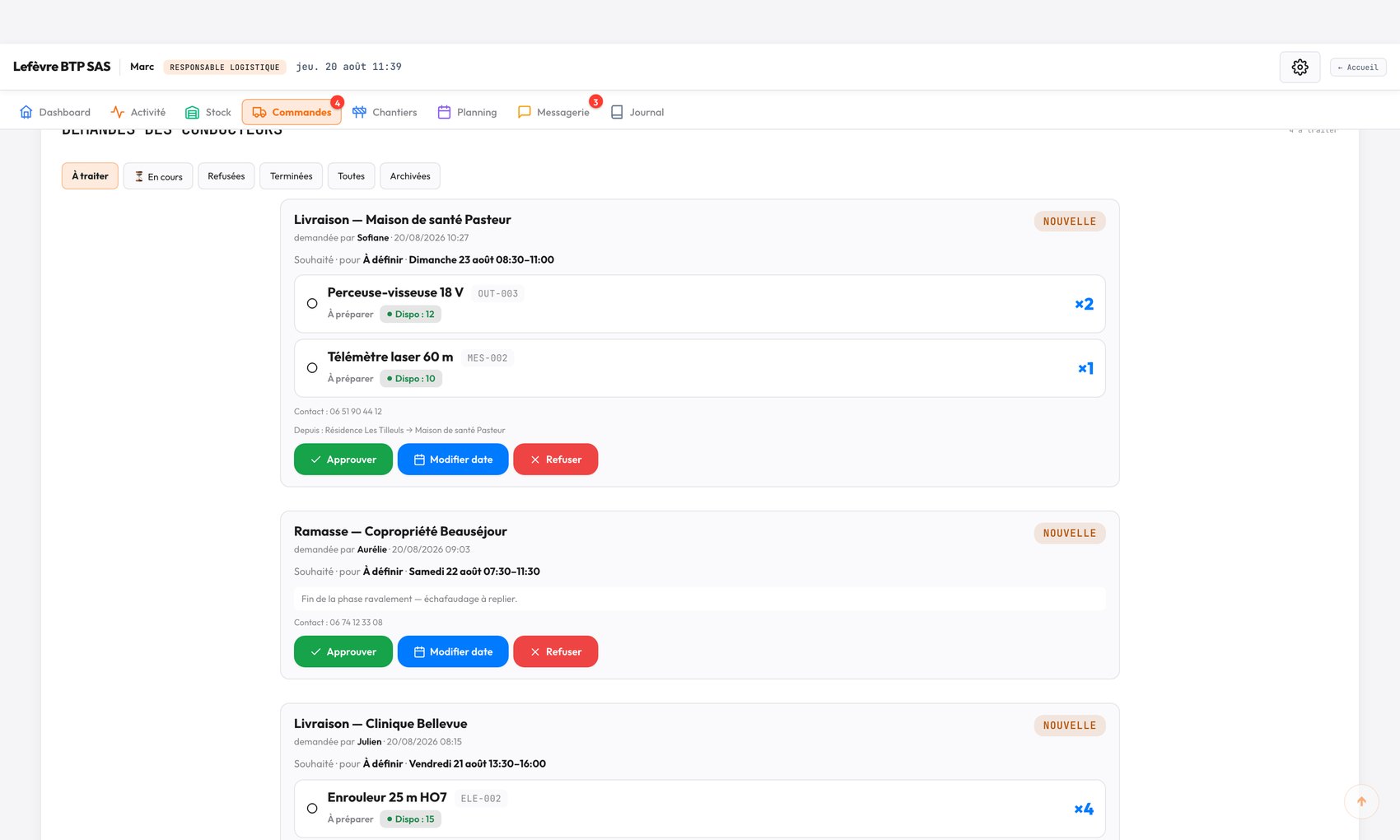
Task: Click NOUVELLE badge on Beauséjour pickup
Action: coord(1070,534)
